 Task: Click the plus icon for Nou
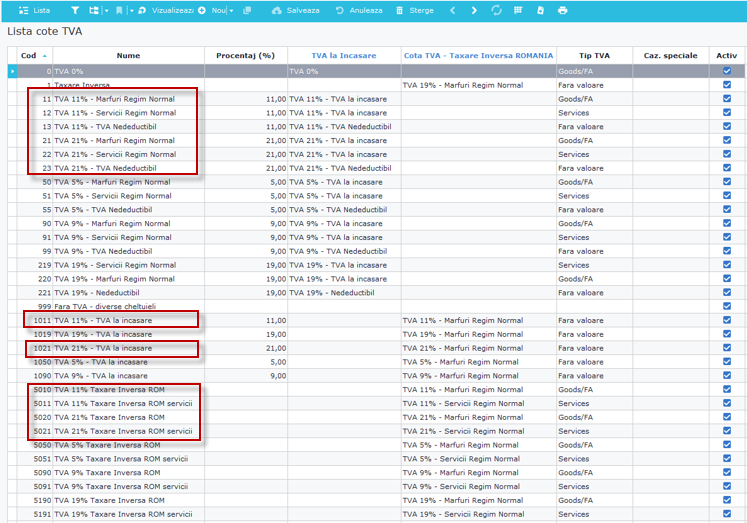click(x=202, y=10)
